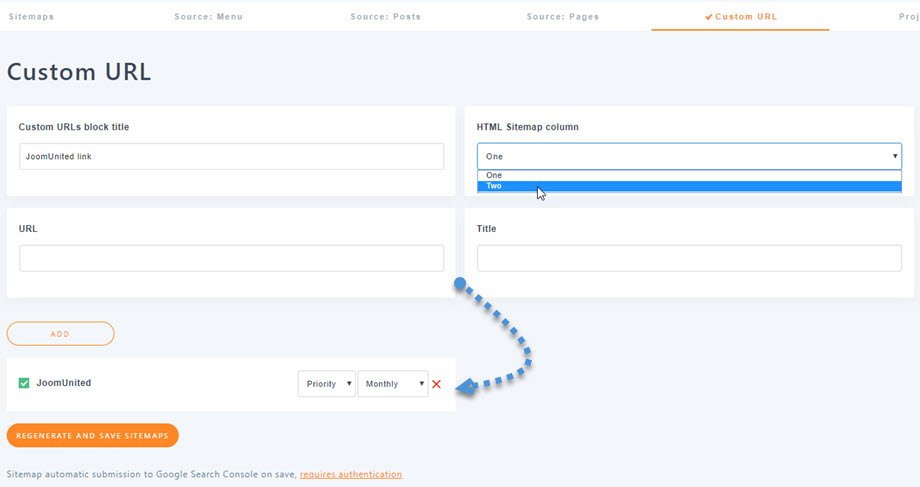Delete the JoomUnited entry with red X
920x487 pixels.
point(436,384)
